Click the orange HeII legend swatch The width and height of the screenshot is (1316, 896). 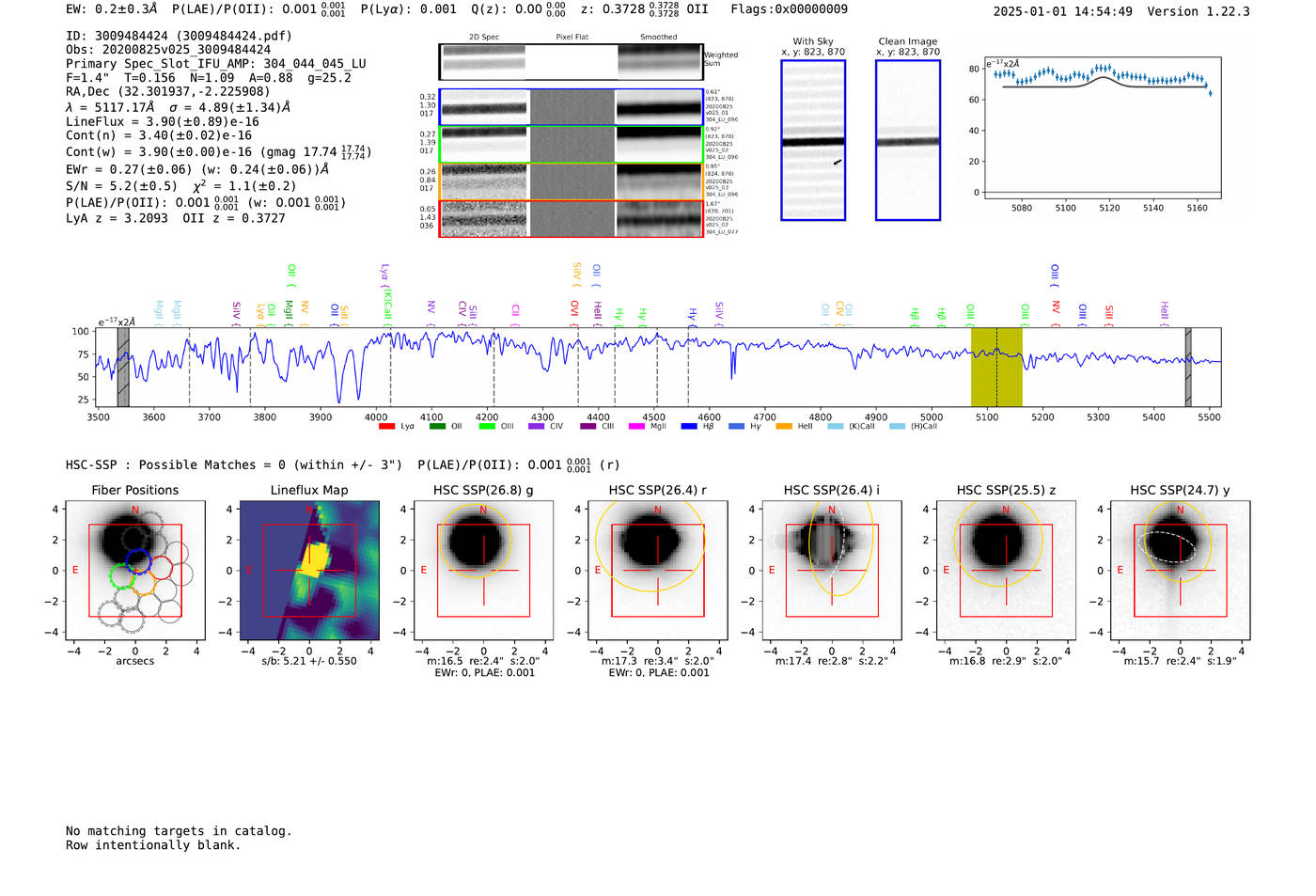click(x=784, y=427)
